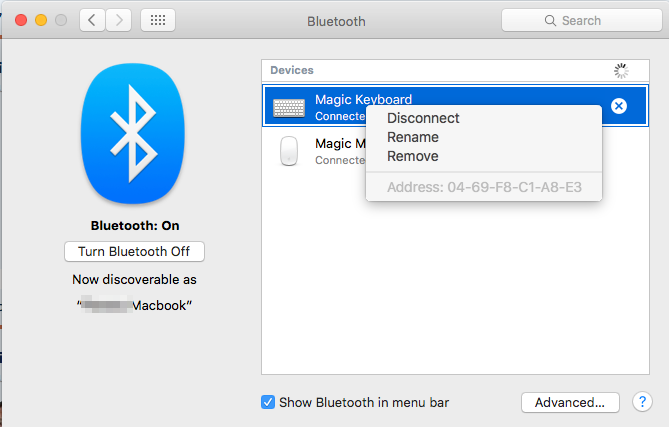Go back with the left arrow button
Screen dimensions: 669x427
pos(92,20)
